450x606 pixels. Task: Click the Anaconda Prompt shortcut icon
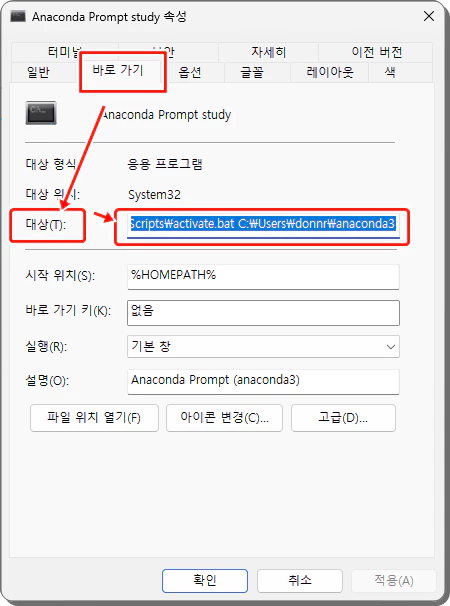coord(41,113)
